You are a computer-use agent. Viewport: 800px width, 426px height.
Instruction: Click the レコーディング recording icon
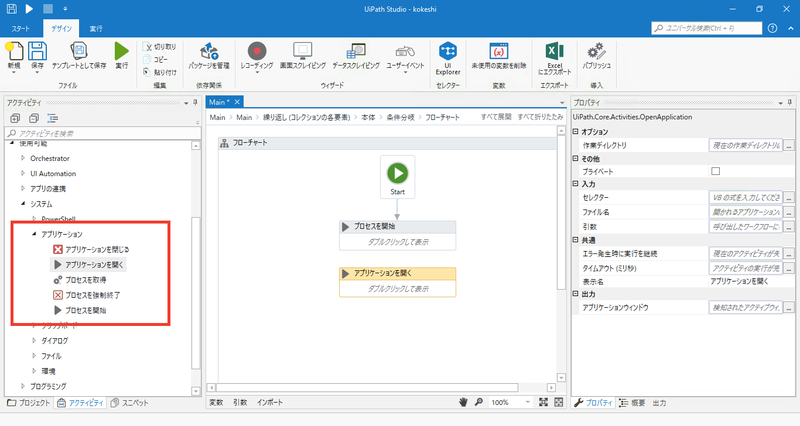pyautogui.click(x=257, y=51)
